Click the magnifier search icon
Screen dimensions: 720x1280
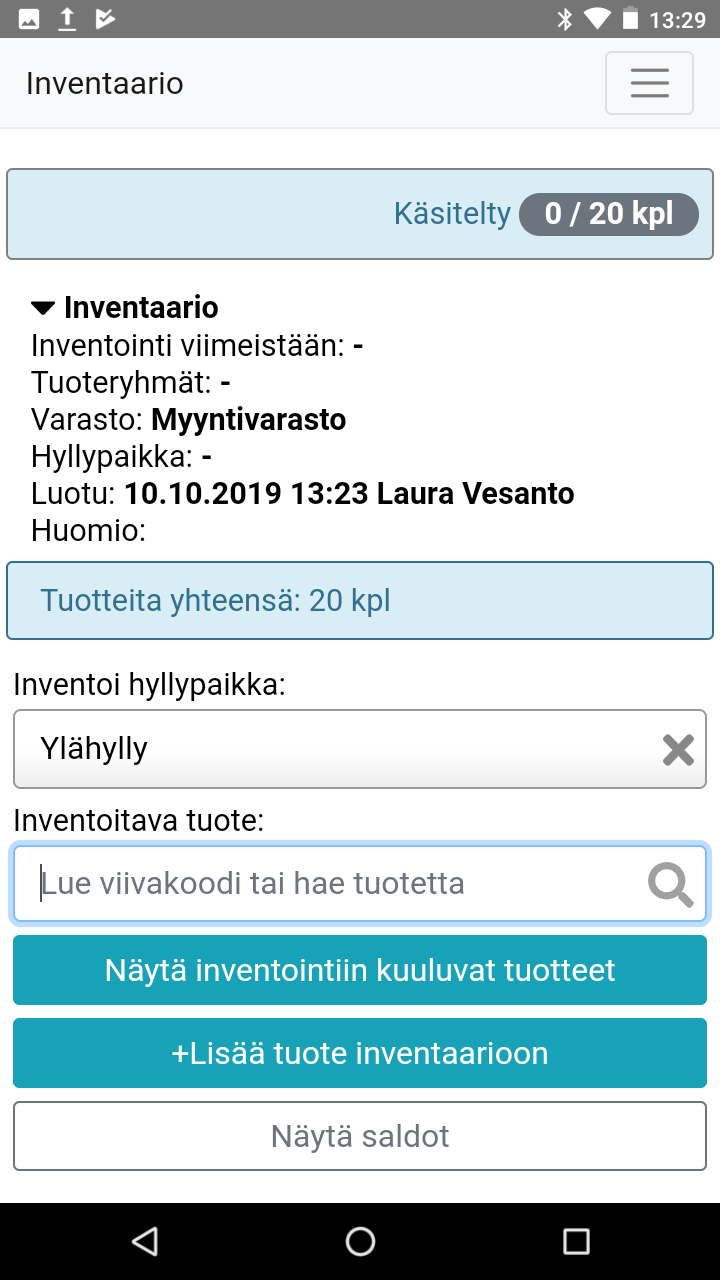pos(670,884)
